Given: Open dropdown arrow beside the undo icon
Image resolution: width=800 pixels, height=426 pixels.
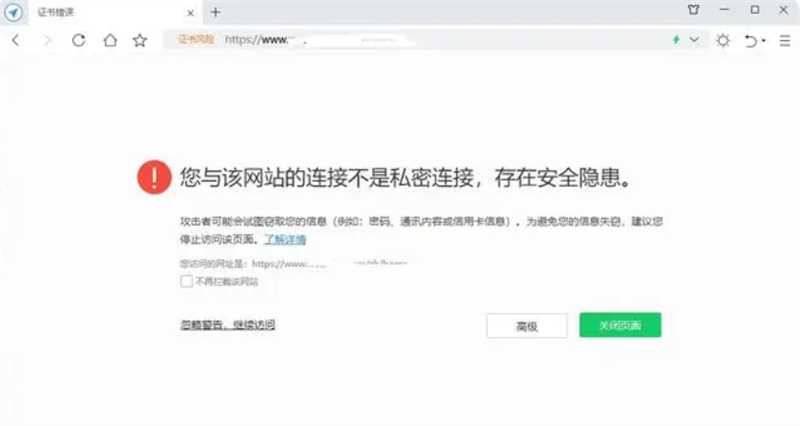Looking at the screenshot, I should (764, 42).
